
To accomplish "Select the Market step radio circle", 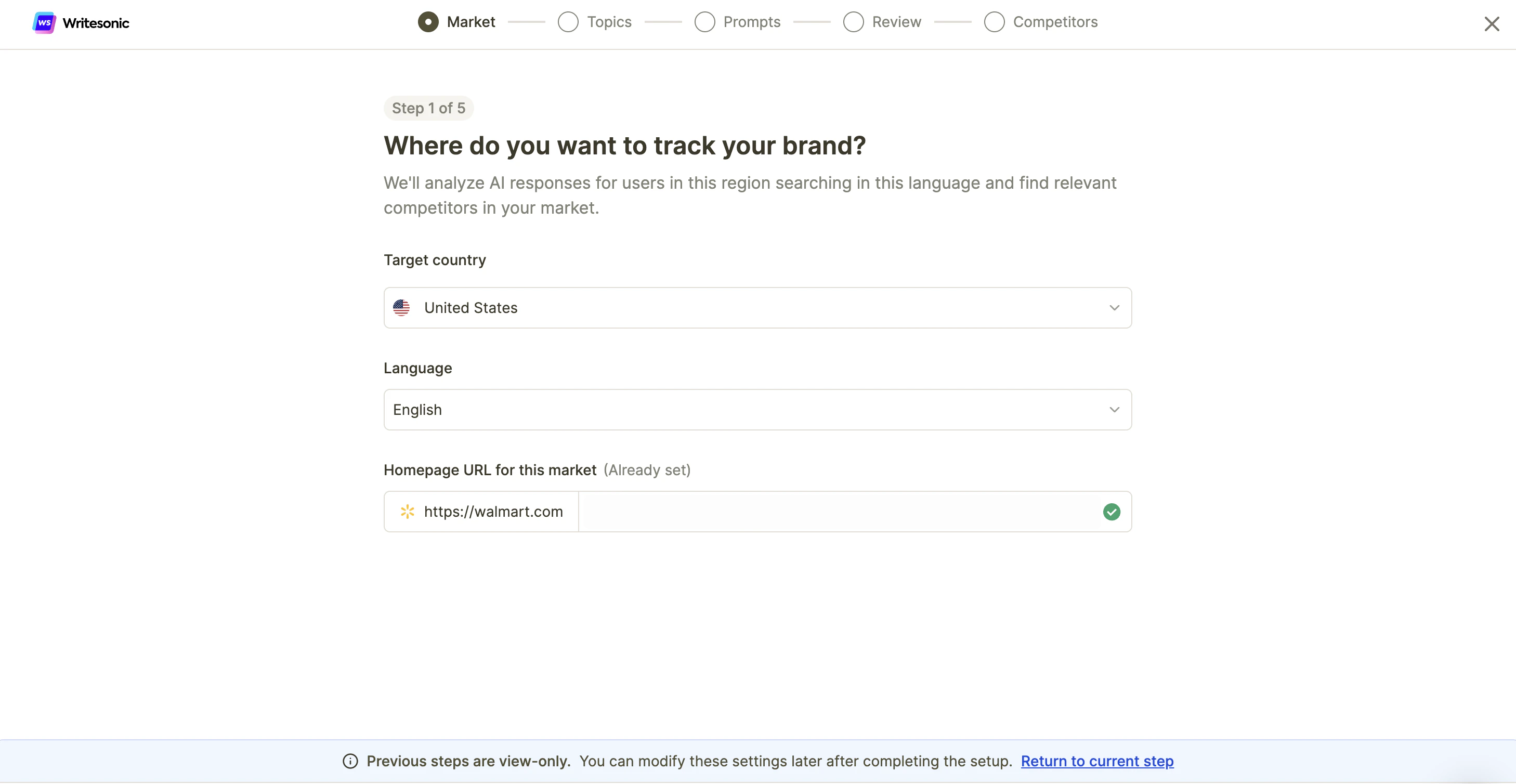I will pyautogui.click(x=428, y=22).
